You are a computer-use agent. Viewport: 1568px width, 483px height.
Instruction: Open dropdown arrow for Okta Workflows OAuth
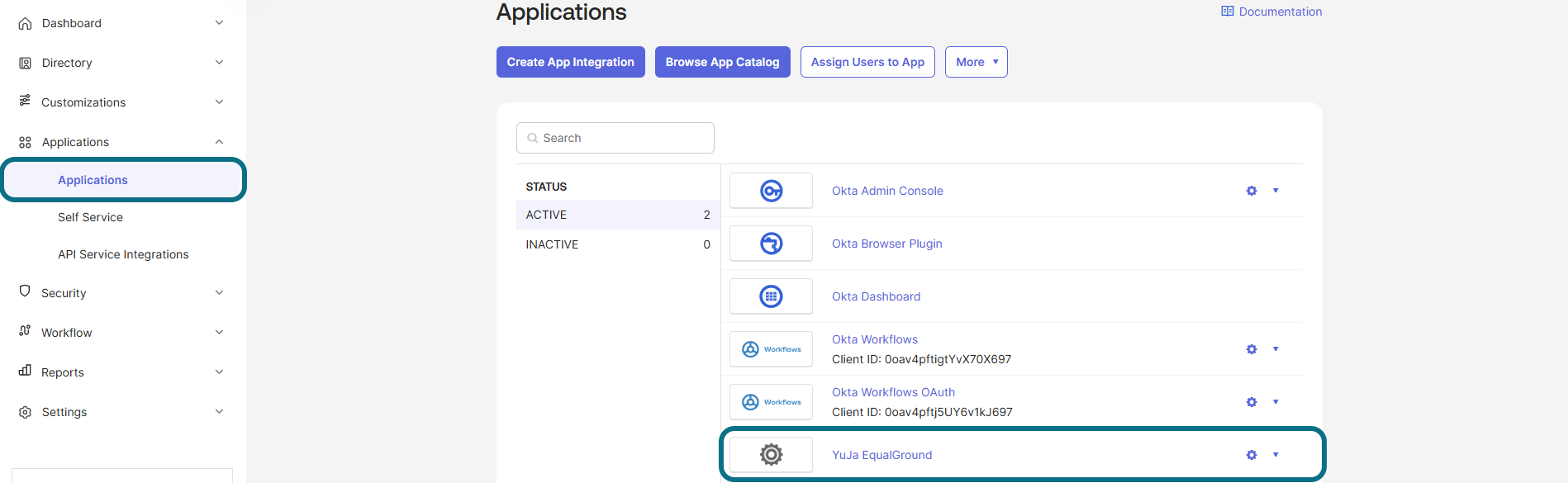(1276, 402)
